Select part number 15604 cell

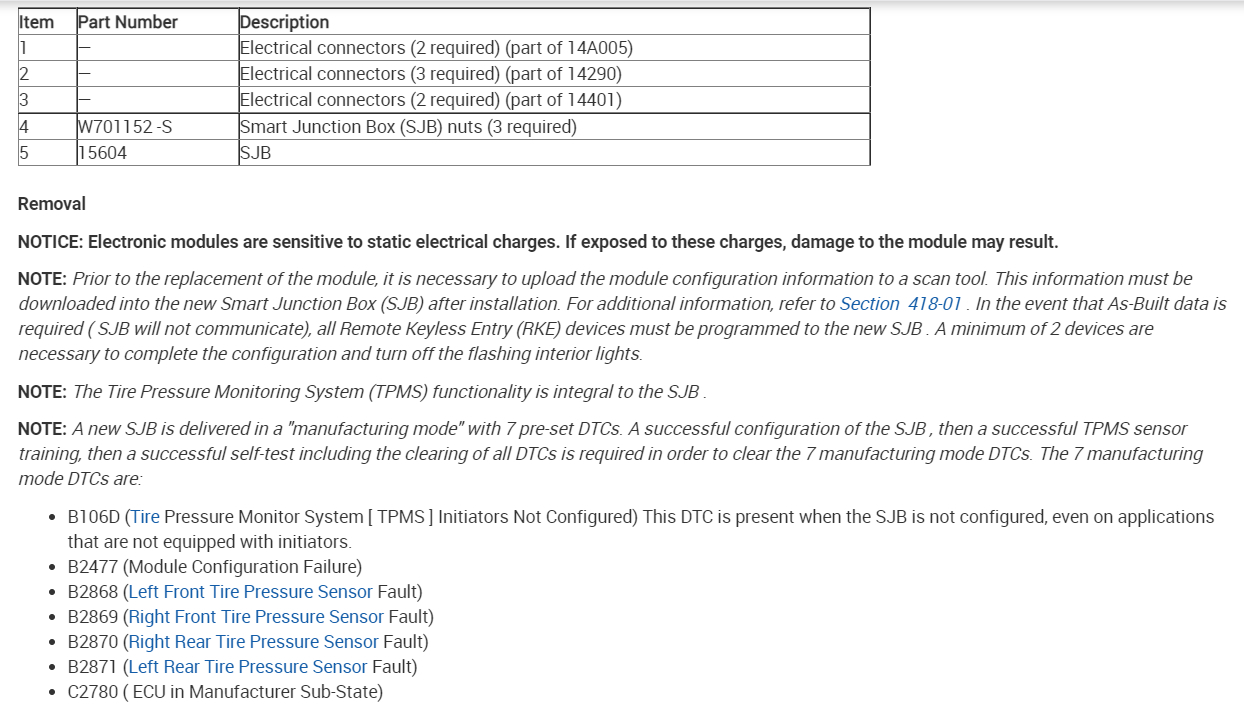click(x=102, y=153)
